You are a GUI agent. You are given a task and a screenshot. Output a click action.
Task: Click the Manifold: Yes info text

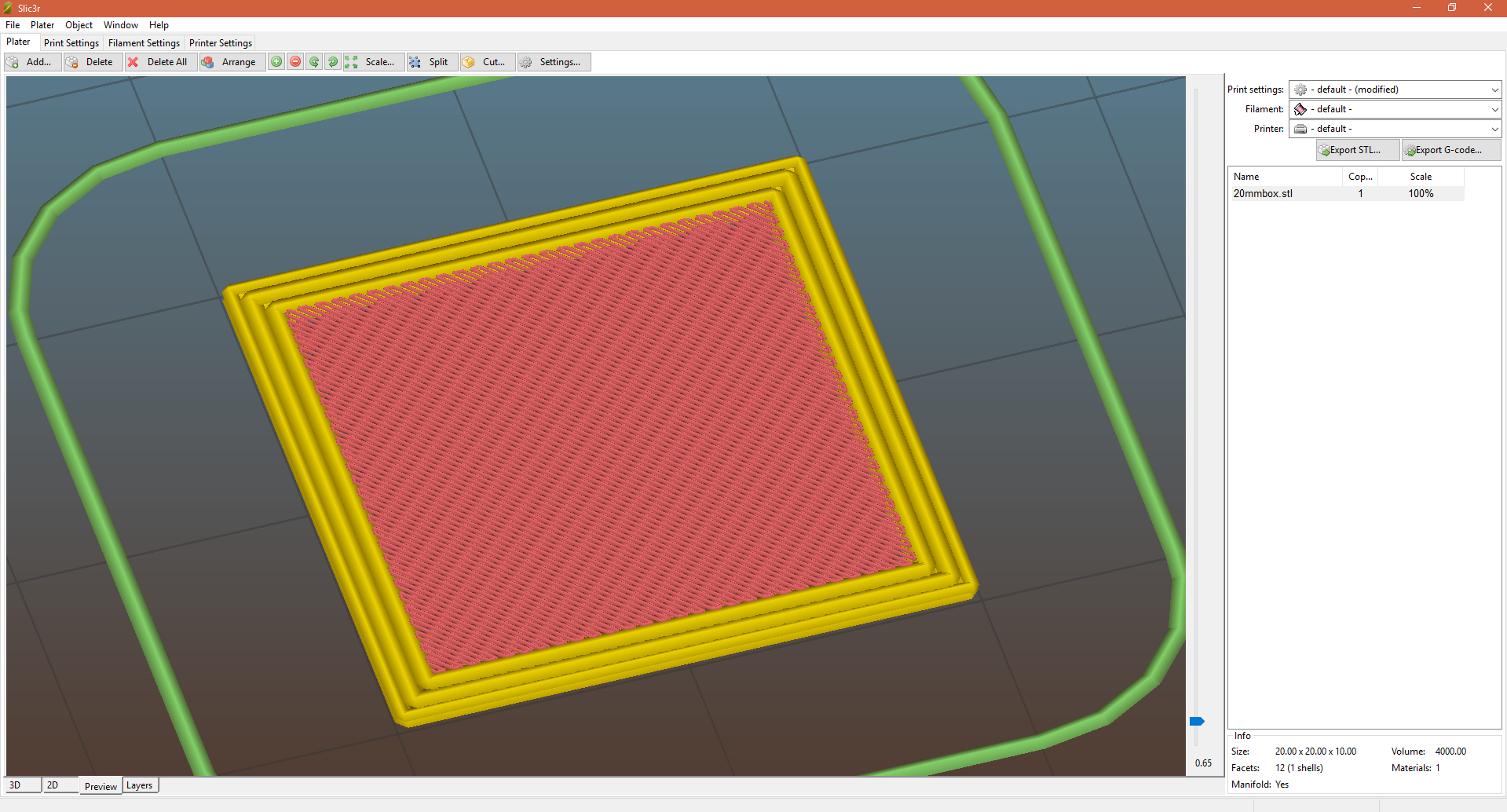pos(1260,785)
